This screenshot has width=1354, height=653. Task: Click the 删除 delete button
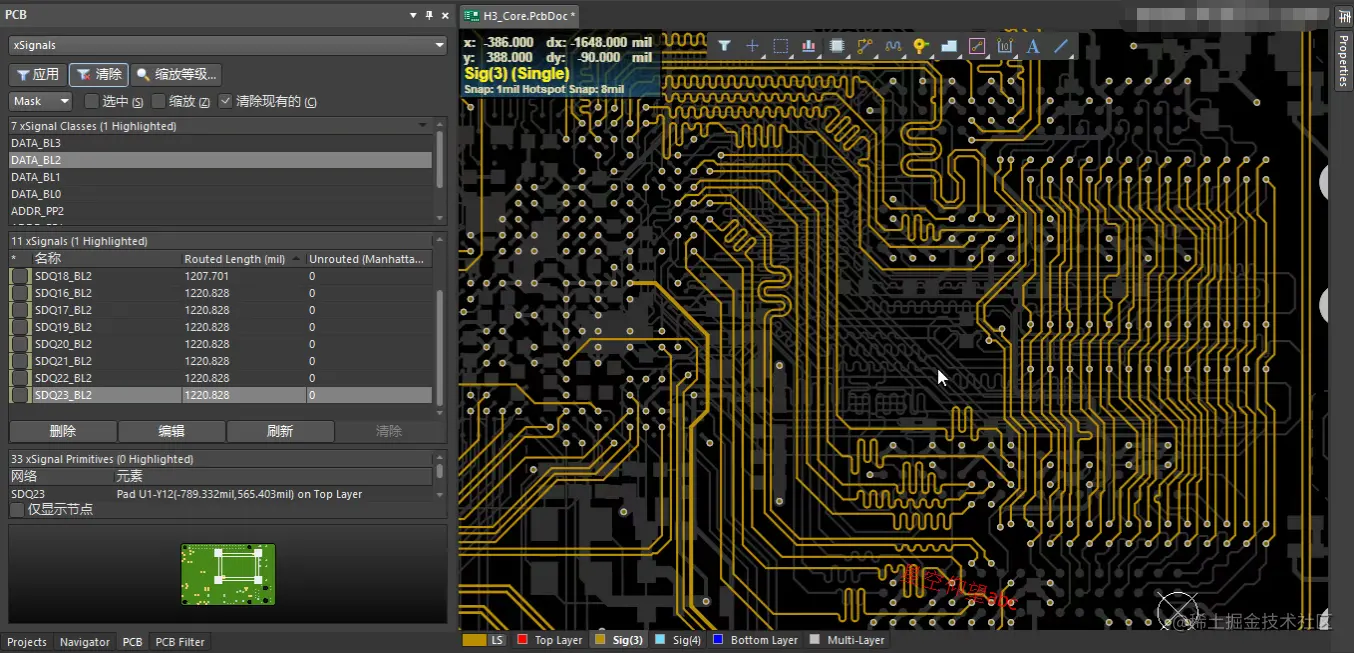coord(62,431)
